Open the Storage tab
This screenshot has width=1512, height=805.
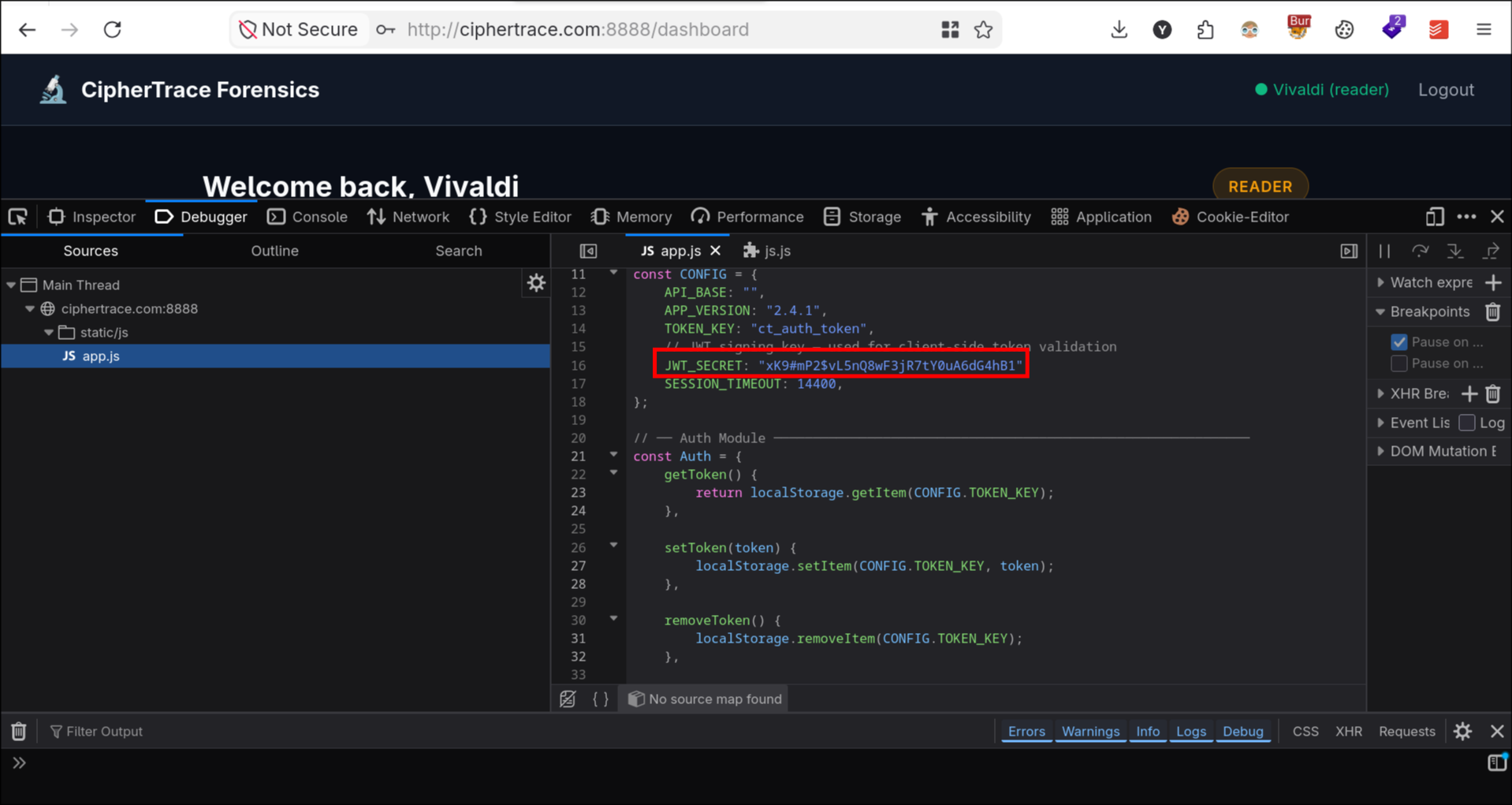(x=862, y=217)
